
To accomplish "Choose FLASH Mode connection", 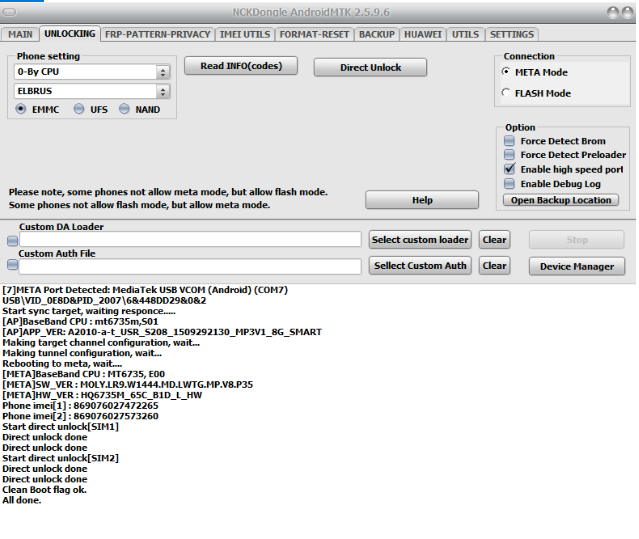I will [x=506, y=93].
